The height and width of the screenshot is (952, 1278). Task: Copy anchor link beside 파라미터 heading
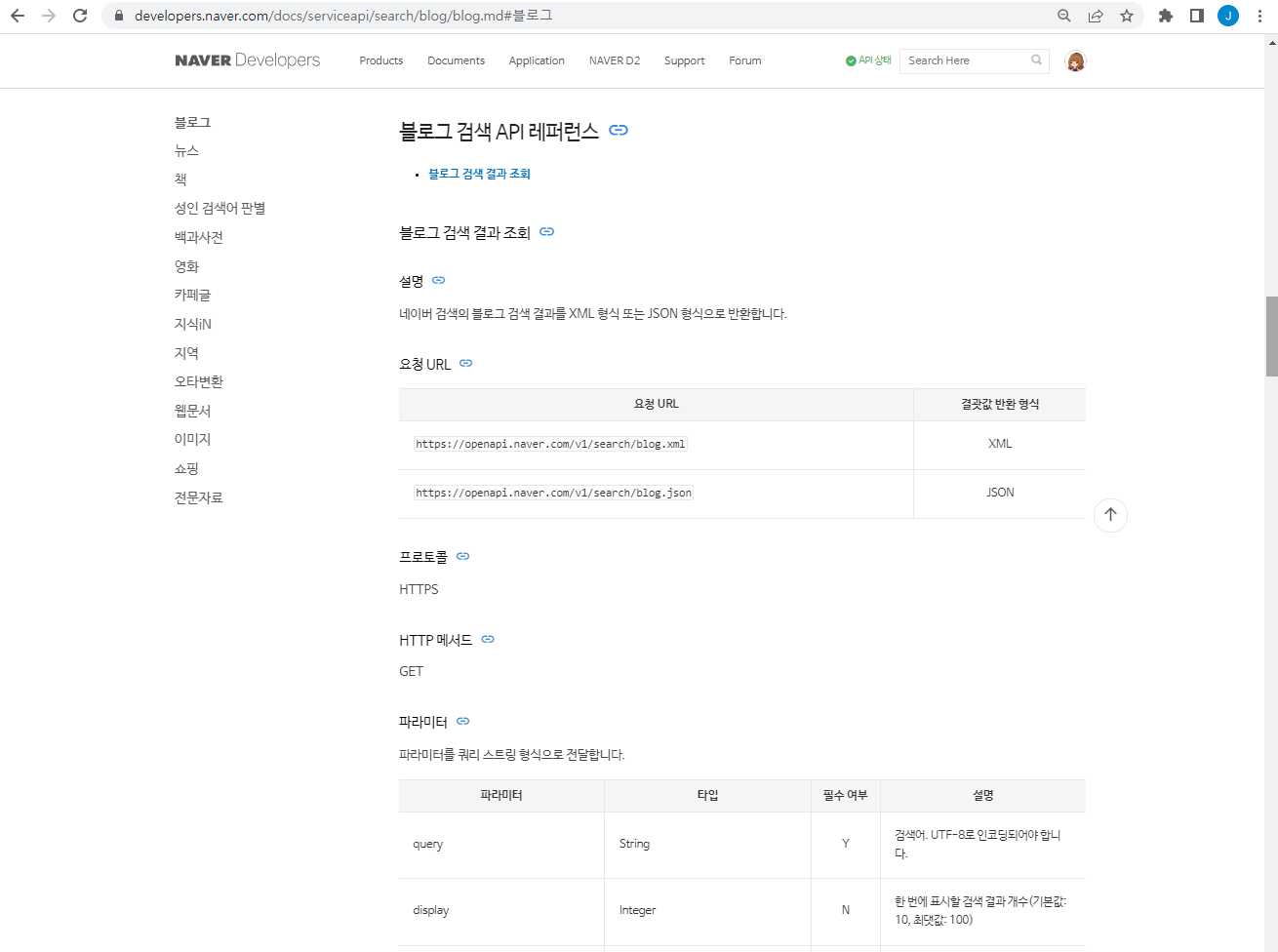click(x=462, y=721)
